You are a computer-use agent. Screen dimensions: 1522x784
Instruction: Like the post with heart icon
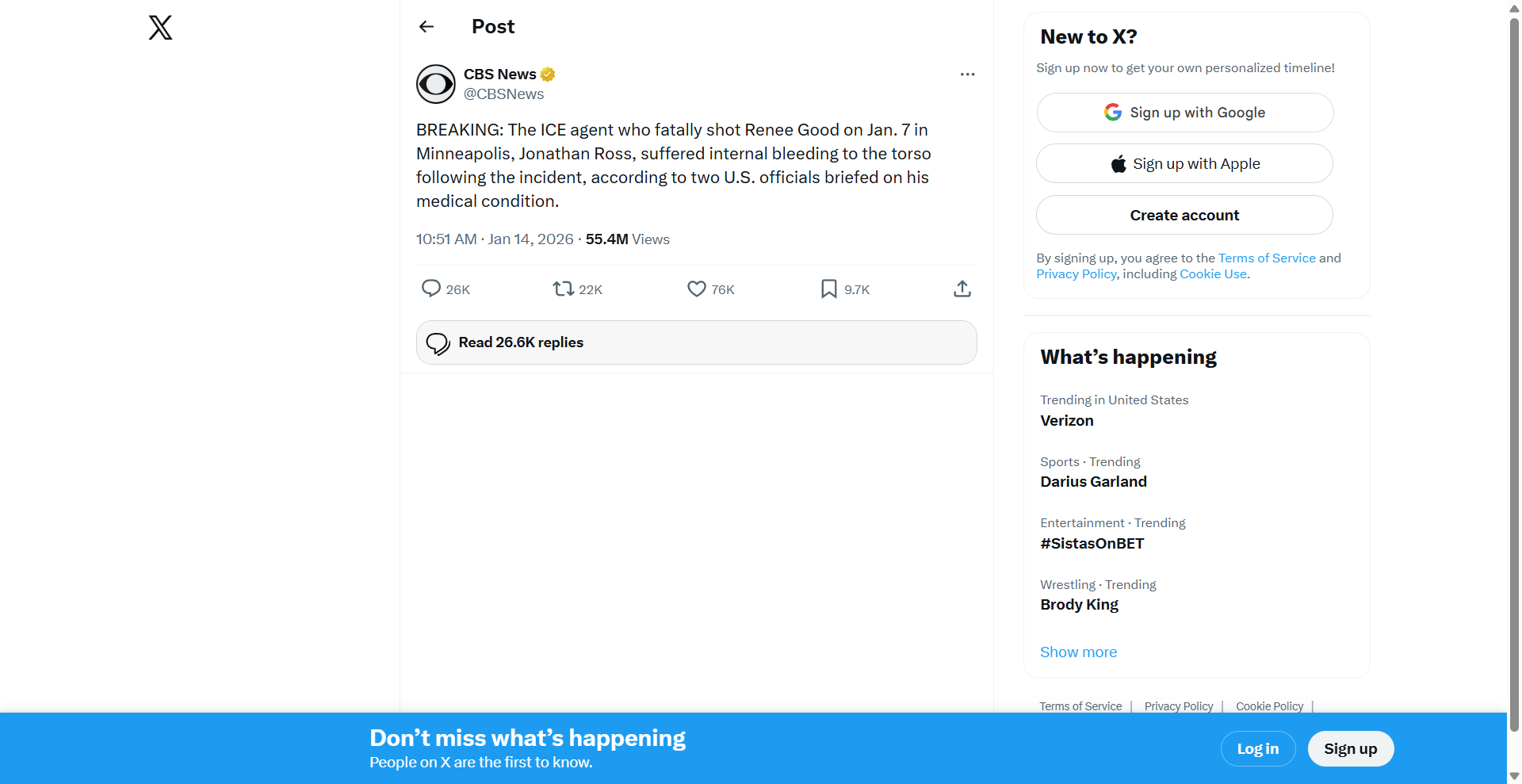[x=697, y=289]
